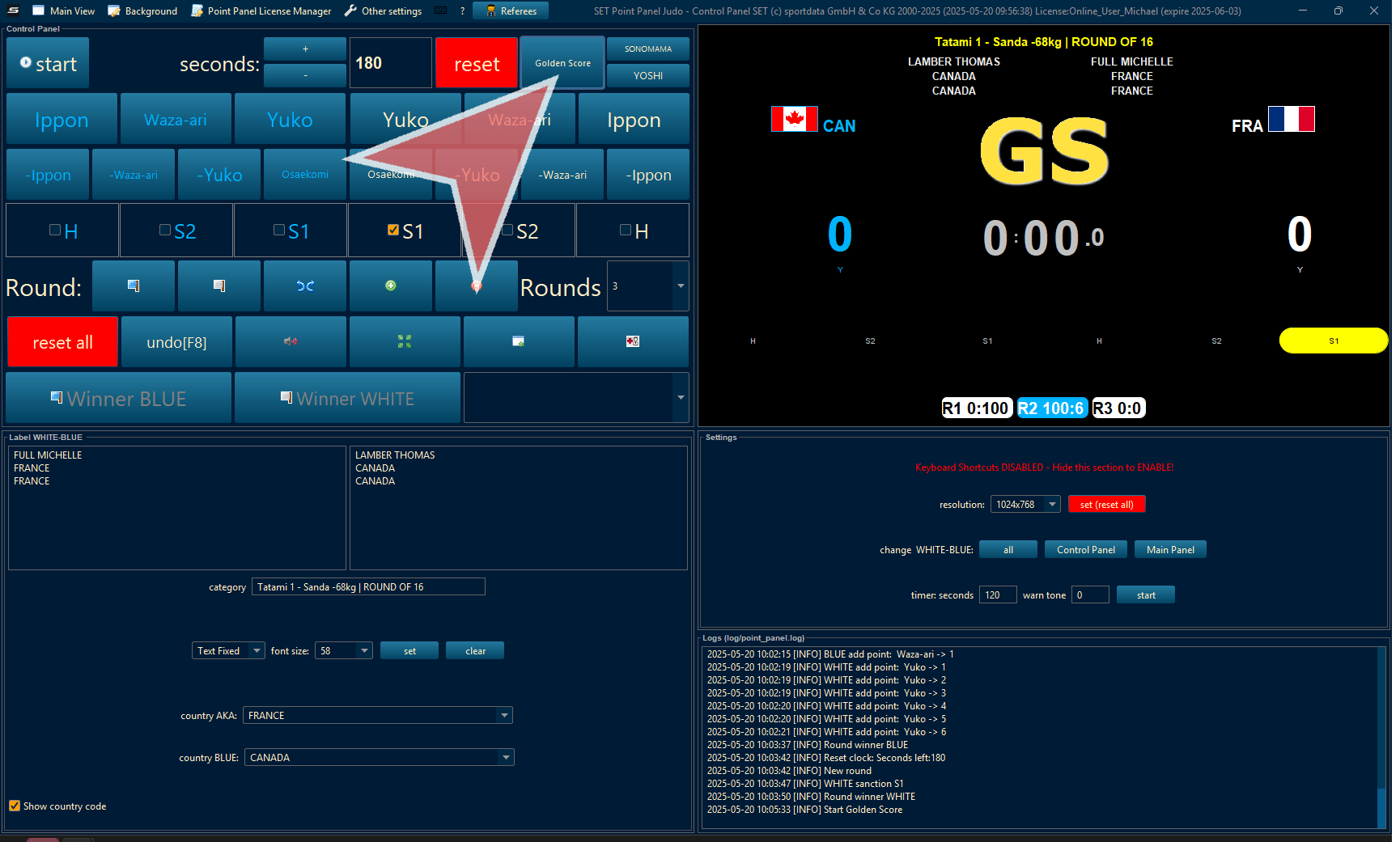The height and width of the screenshot is (842, 1400).
Task: Uncheck the checked S1 sanction checkbox
Action: pos(393,231)
